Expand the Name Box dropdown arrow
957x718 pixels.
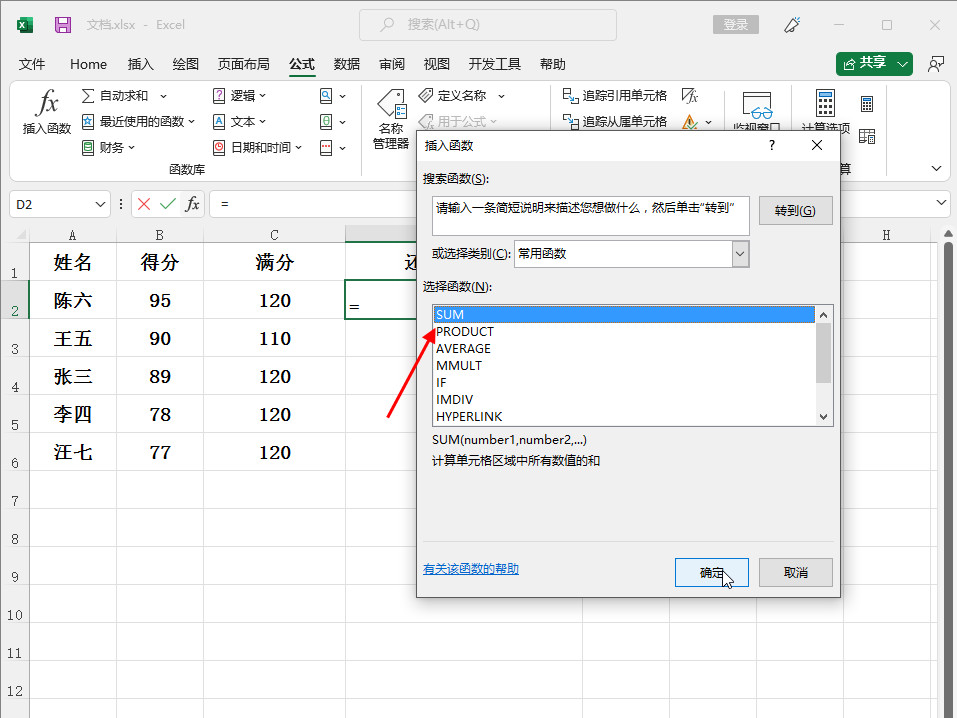100,204
